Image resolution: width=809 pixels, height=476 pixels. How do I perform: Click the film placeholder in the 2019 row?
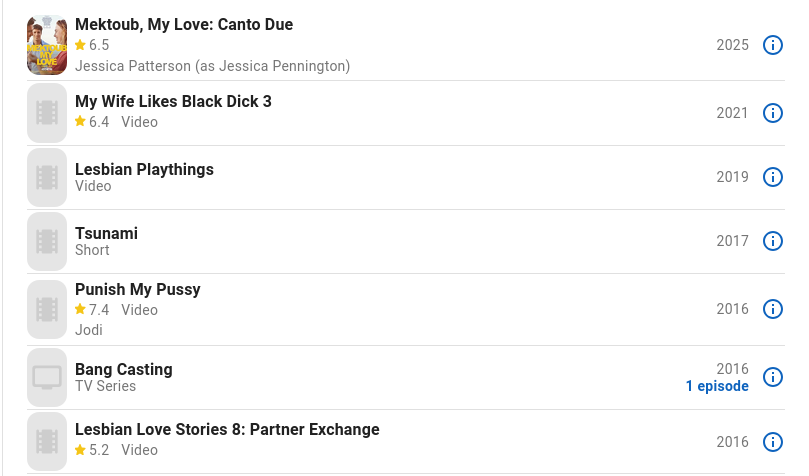[x=47, y=177]
